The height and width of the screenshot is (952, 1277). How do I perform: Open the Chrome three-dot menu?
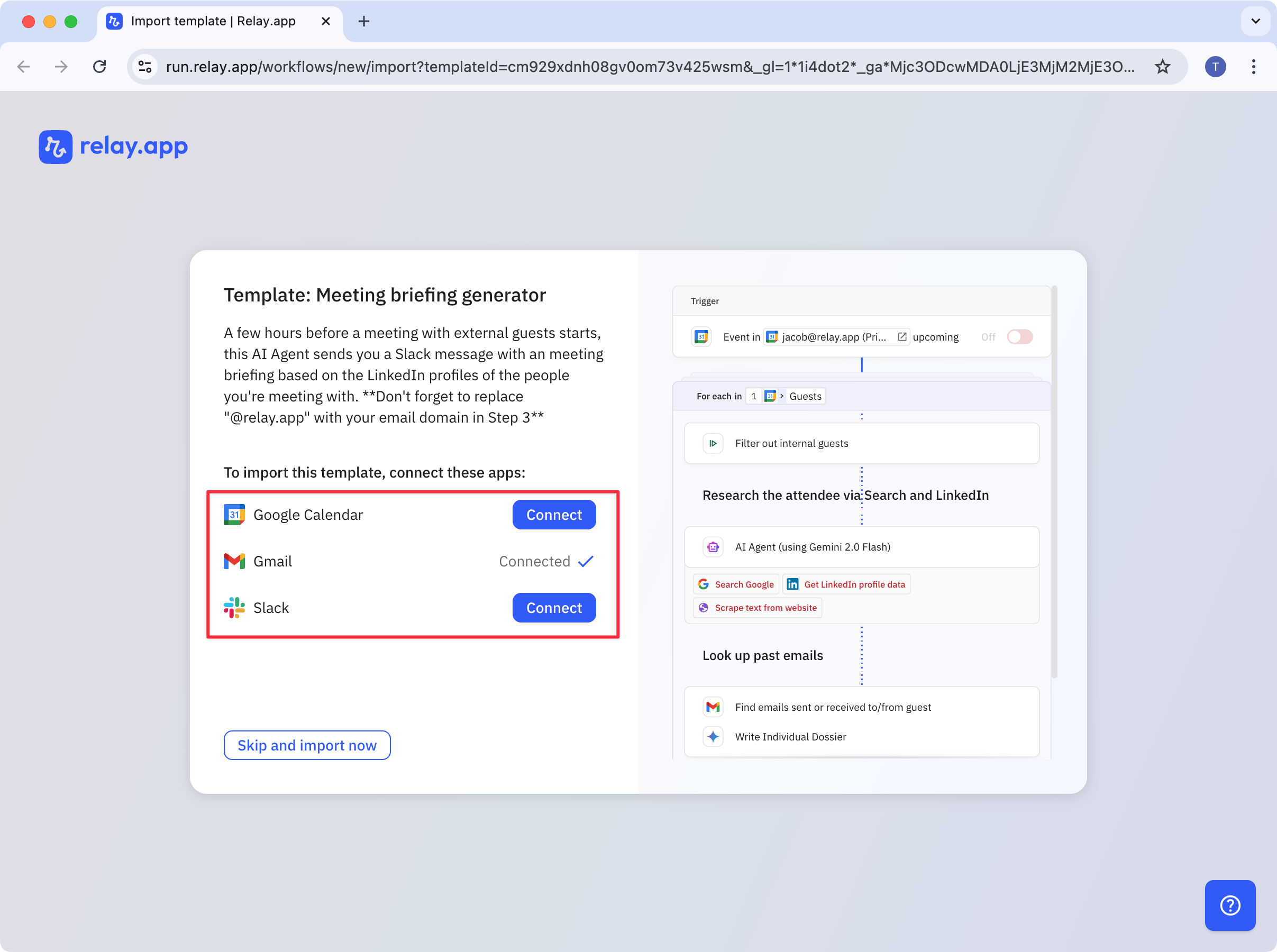pos(1253,67)
